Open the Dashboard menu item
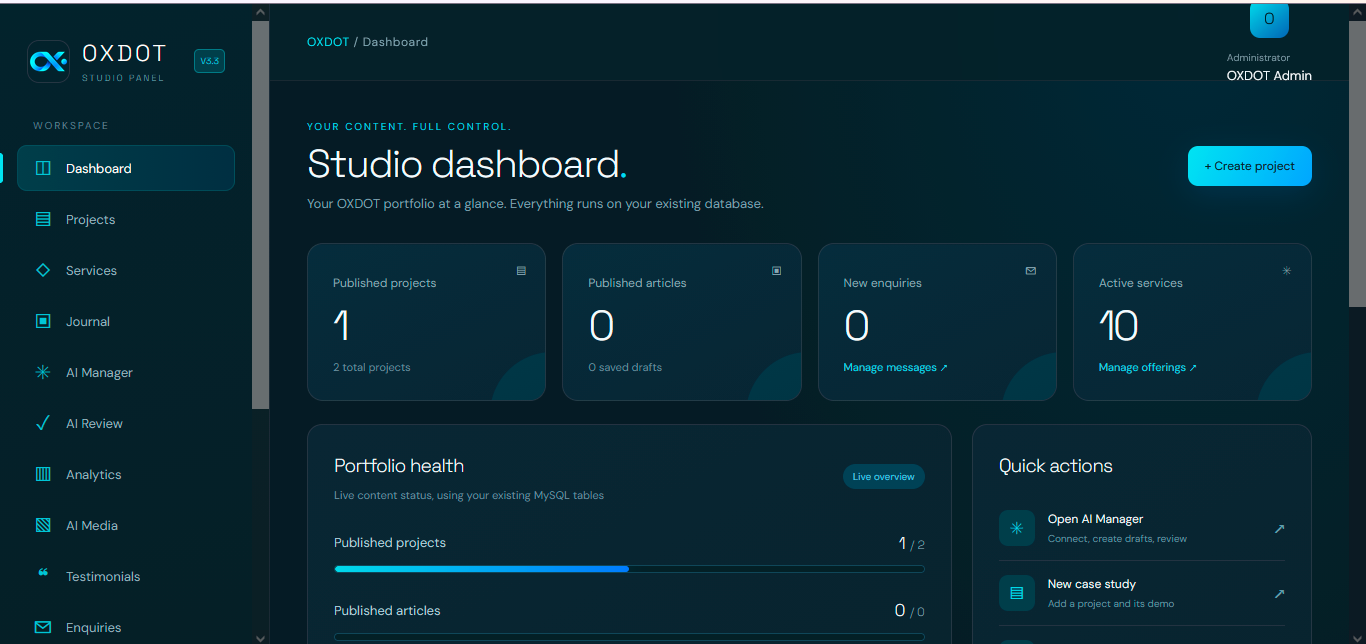 coord(126,168)
